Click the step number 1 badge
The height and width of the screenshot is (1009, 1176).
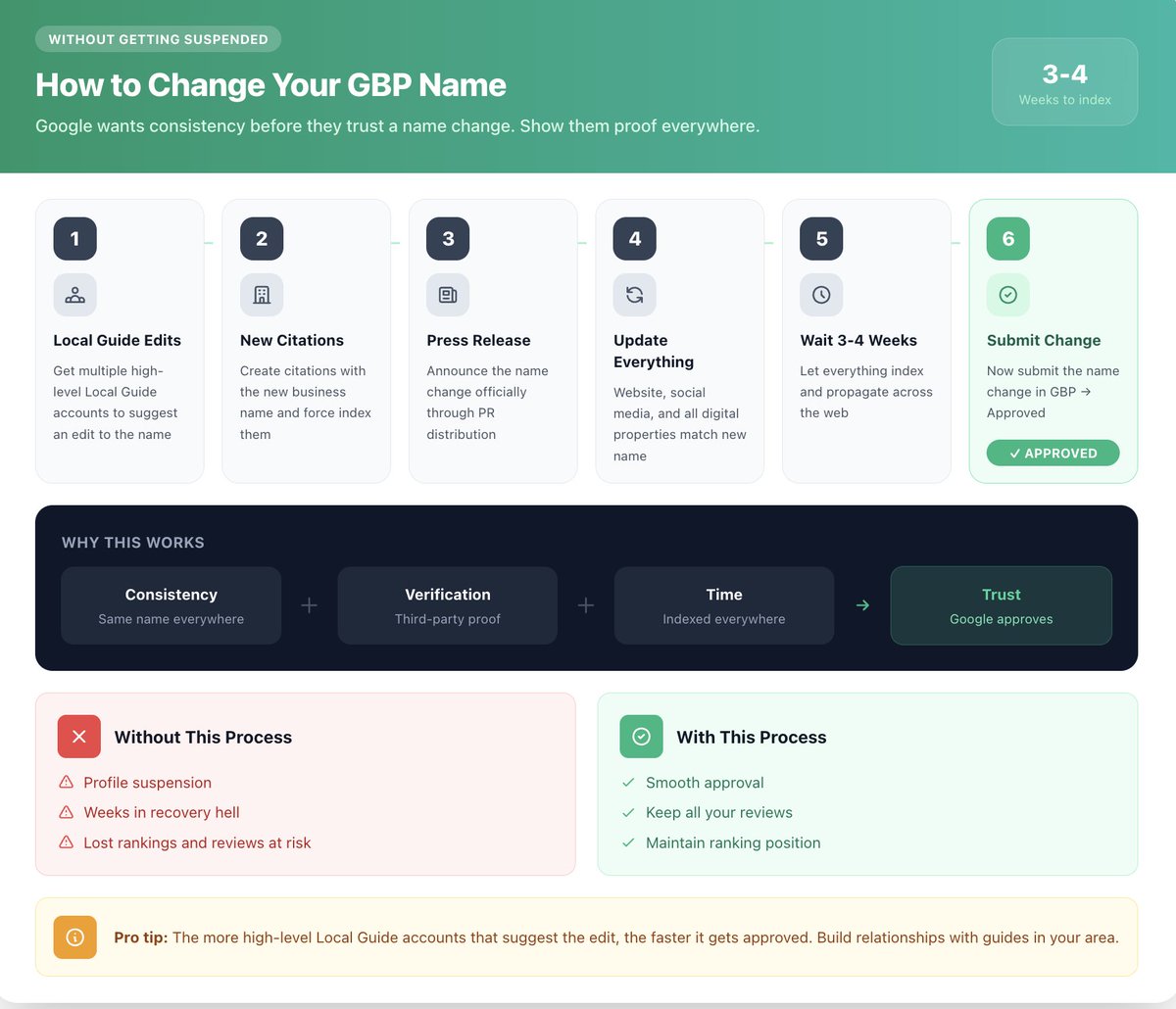tap(74, 239)
